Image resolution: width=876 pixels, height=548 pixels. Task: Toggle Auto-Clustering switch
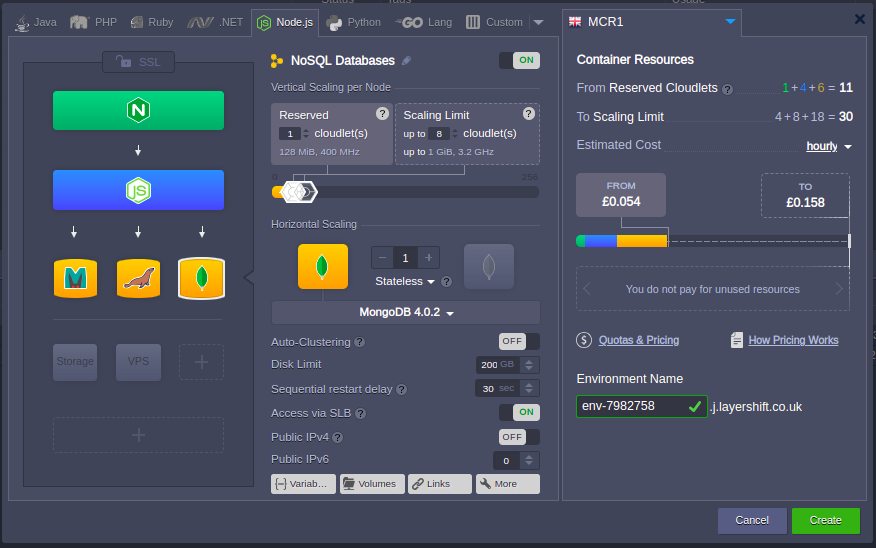(520, 341)
